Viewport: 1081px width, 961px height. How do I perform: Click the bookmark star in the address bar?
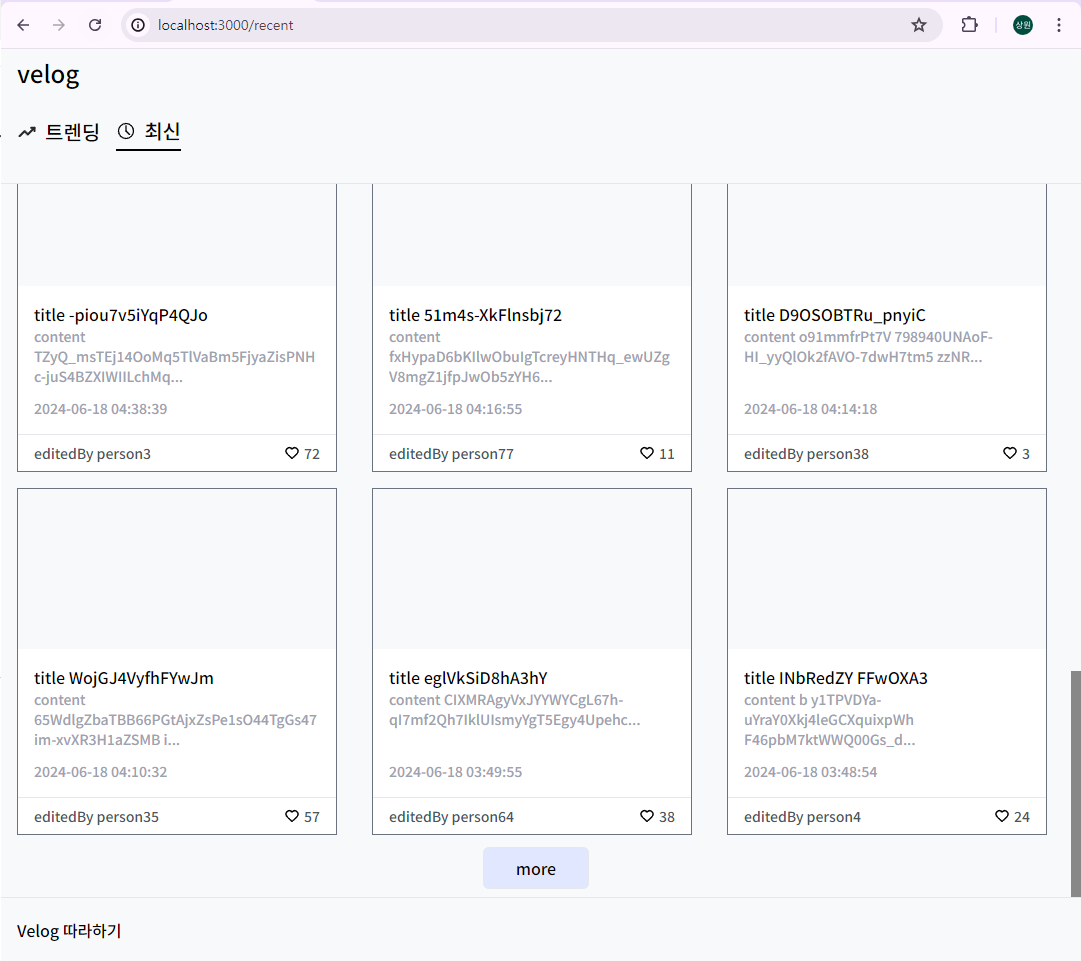pyautogui.click(x=918, y=25)
